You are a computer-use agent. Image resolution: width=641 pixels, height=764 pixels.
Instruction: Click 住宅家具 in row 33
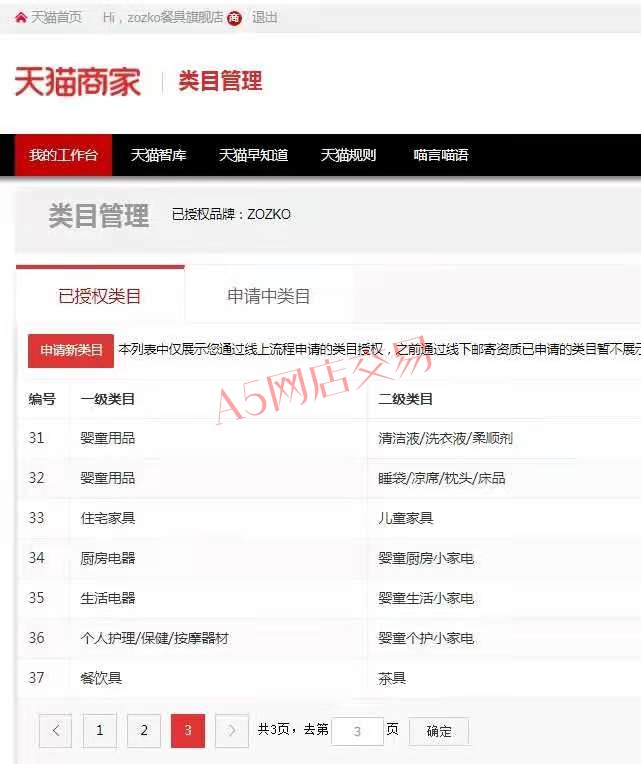point(108,518)
